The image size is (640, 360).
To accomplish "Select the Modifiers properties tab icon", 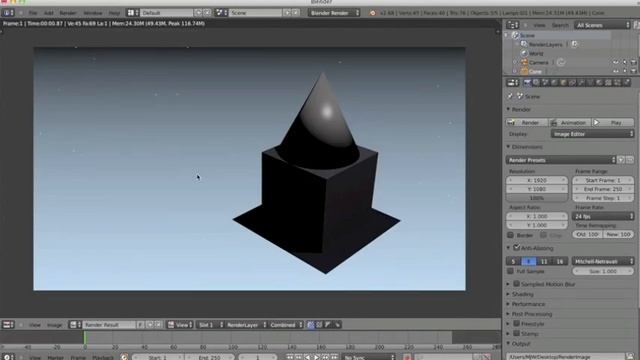I will pos(581,83).
